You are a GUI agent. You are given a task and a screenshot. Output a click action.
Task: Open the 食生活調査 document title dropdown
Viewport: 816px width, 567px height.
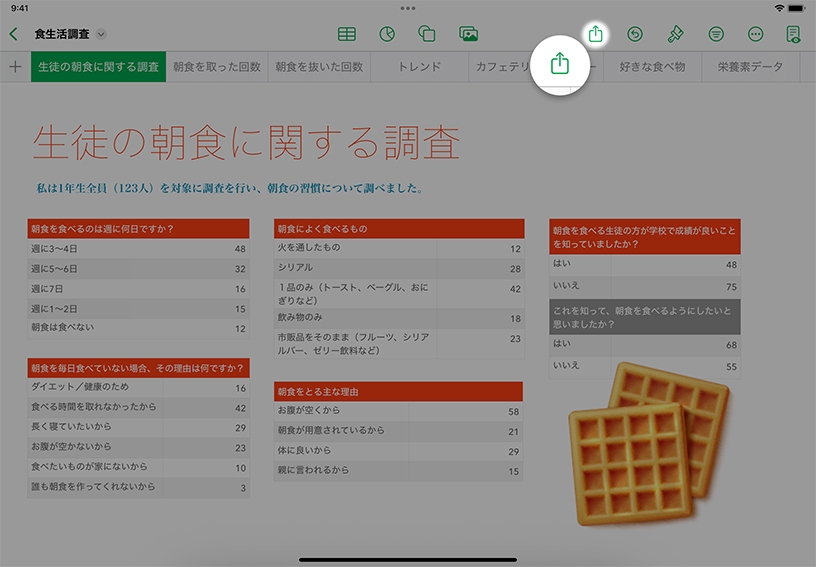101,34
